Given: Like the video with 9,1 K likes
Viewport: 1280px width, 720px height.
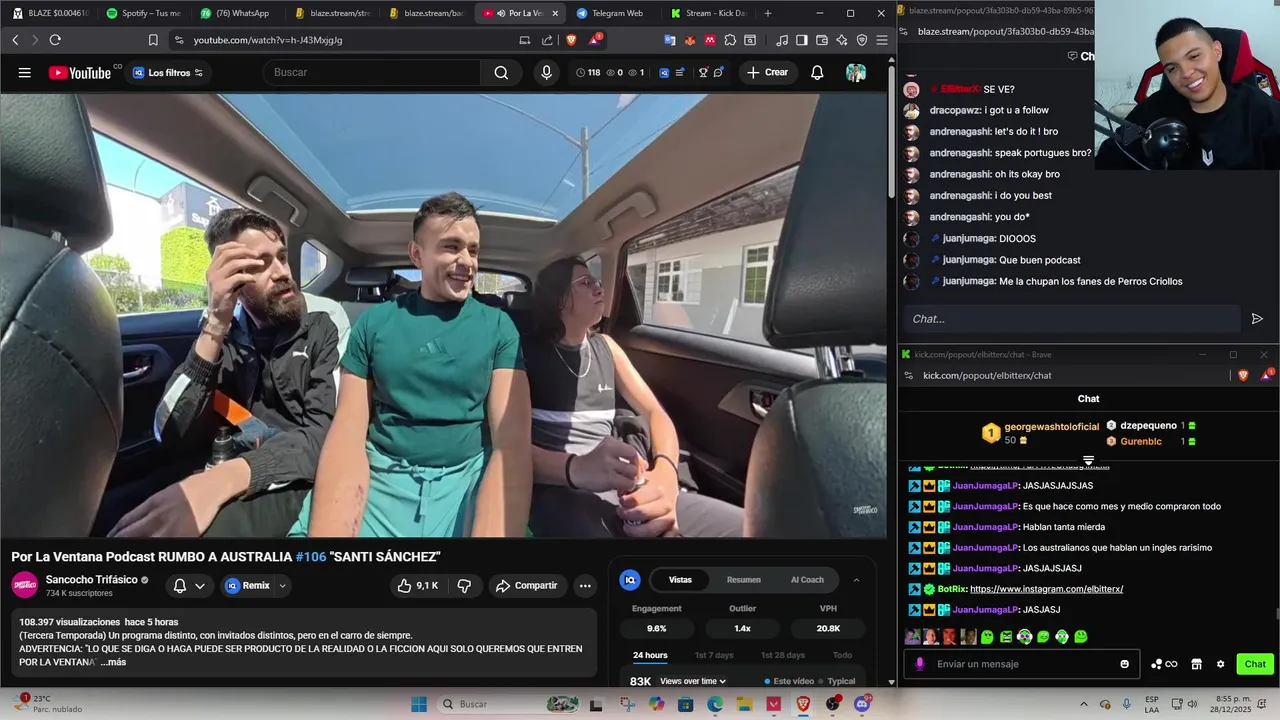Looking at the screenshot, I should (418, 586).
